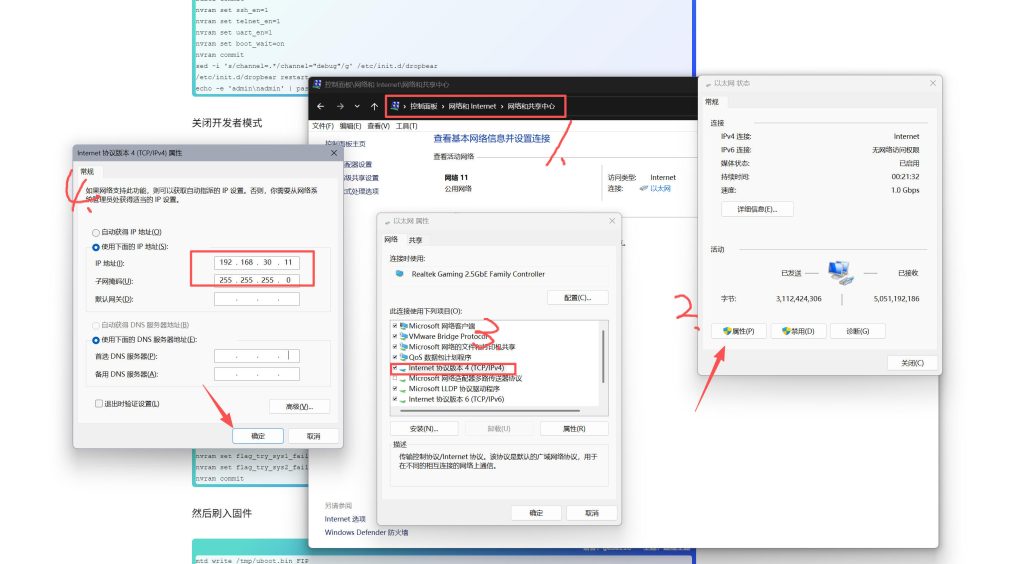Toggle Internet 协议版本 4 (TCP/IPv4) checkbox

pos(395,368)
